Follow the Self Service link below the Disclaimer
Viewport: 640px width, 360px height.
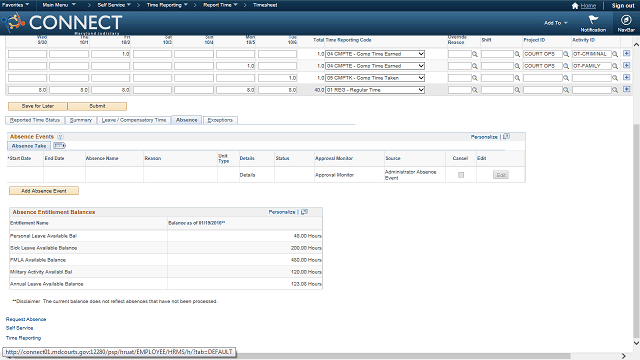click(x=19, y=328)
